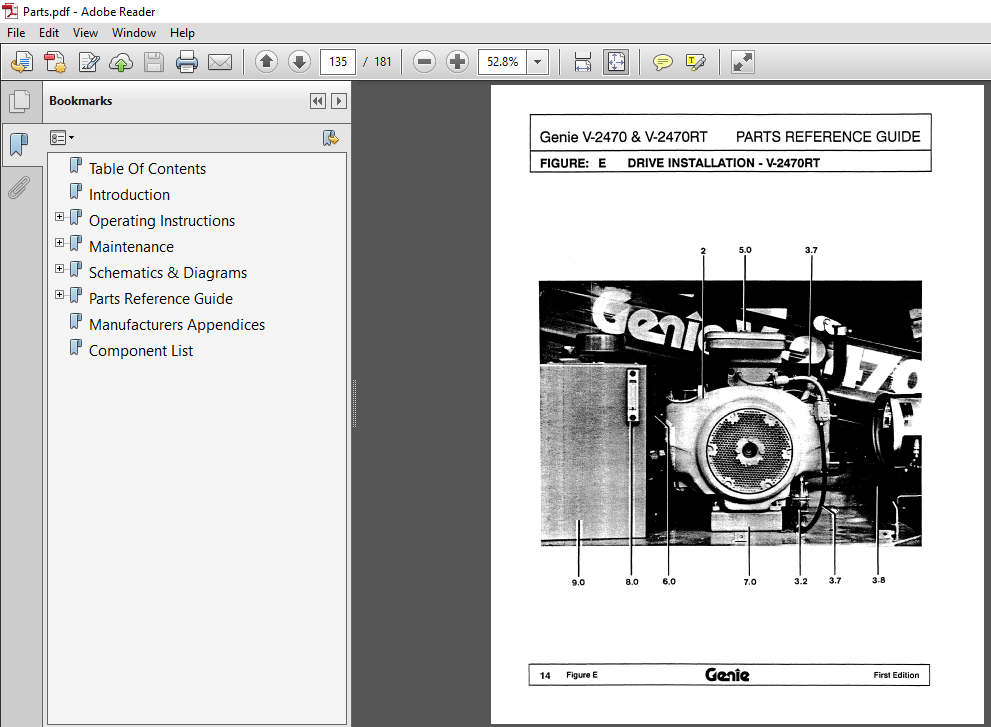Screen dimensions: 991x727
Task: Click the drive installation photo on page
Action: pos(731,413)
